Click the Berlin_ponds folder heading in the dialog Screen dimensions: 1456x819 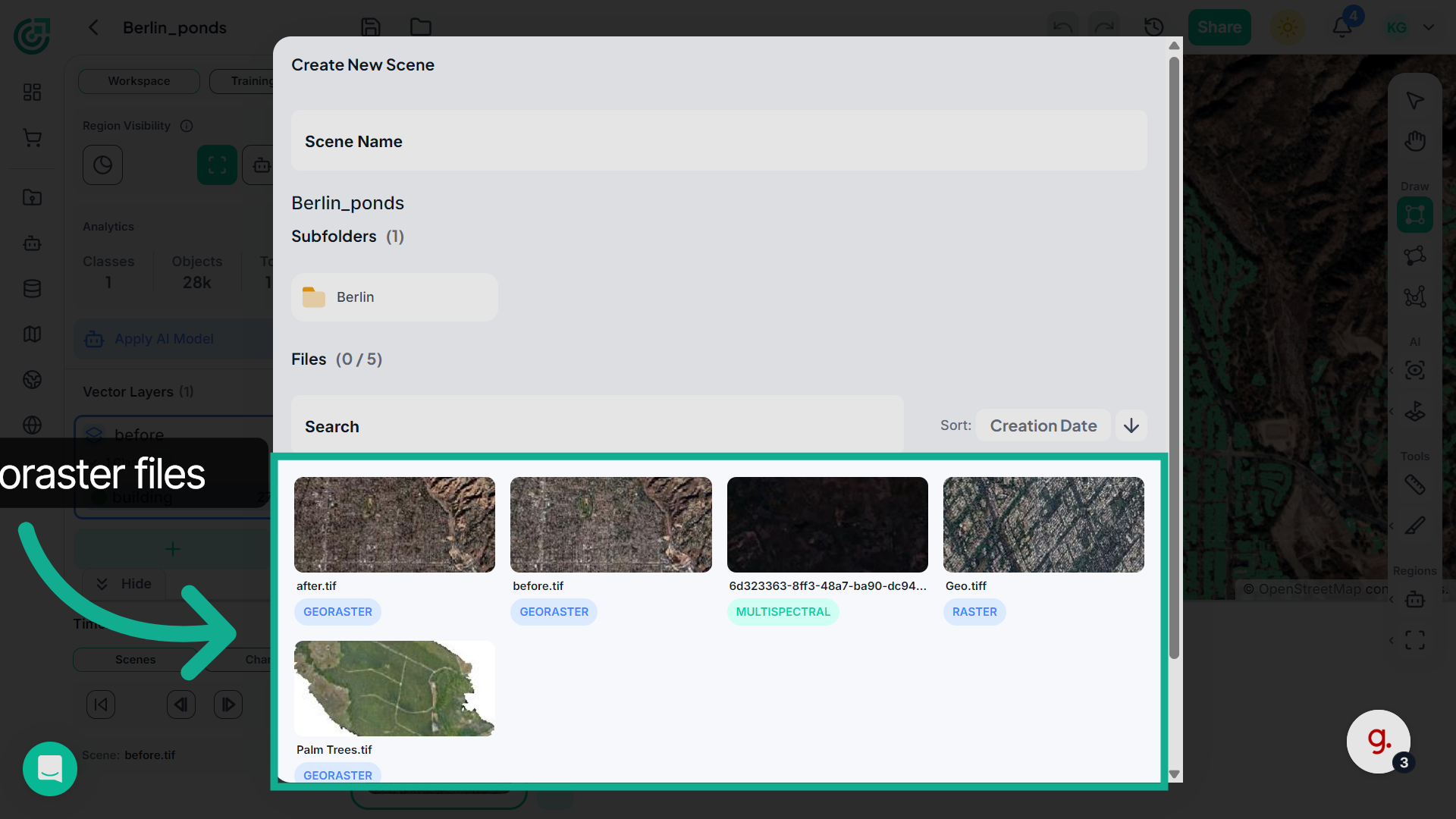(347, 203)
